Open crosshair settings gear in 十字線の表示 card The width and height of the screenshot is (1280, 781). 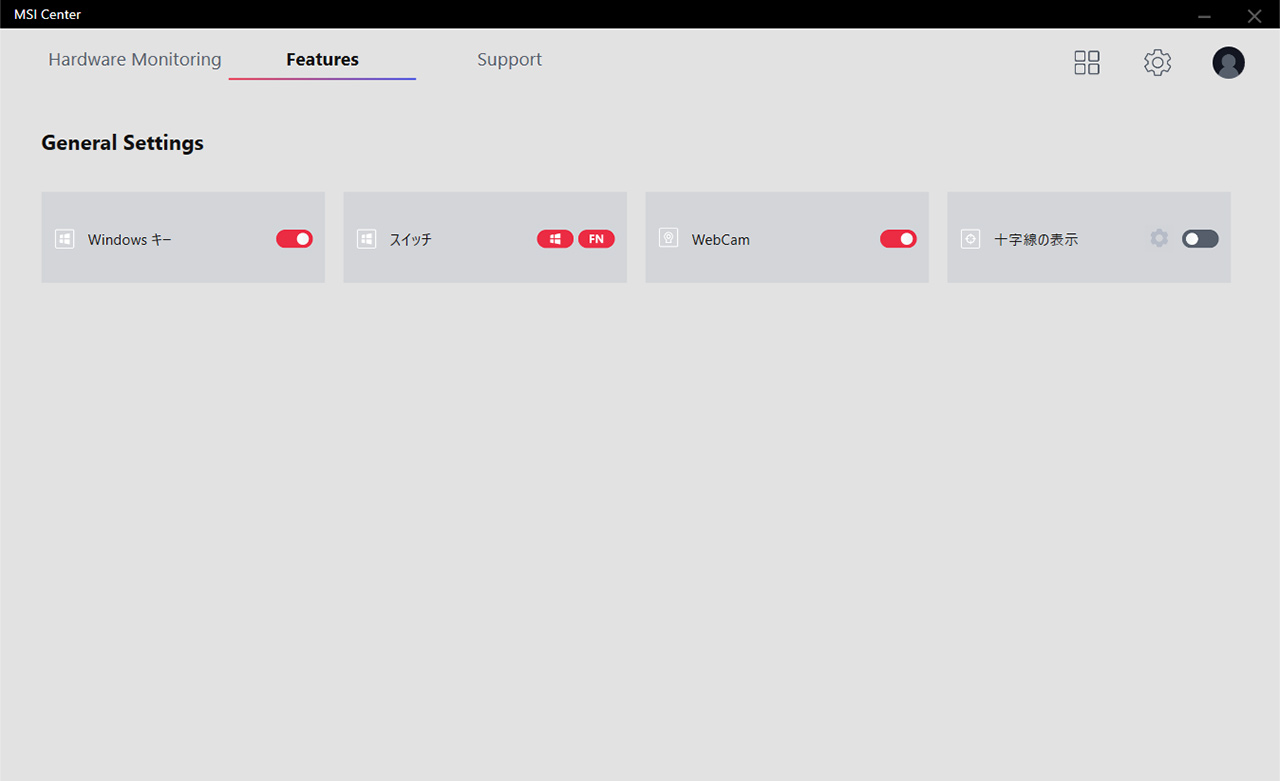click(x=1159, y=238)
